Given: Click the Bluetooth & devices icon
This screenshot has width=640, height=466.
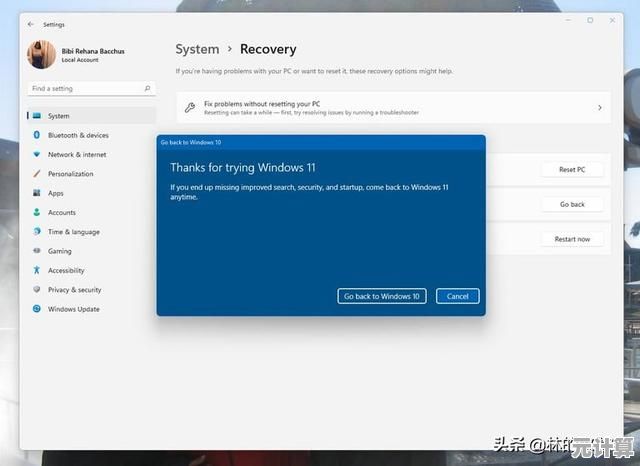Looking at the screenshot, I should 37,135.
